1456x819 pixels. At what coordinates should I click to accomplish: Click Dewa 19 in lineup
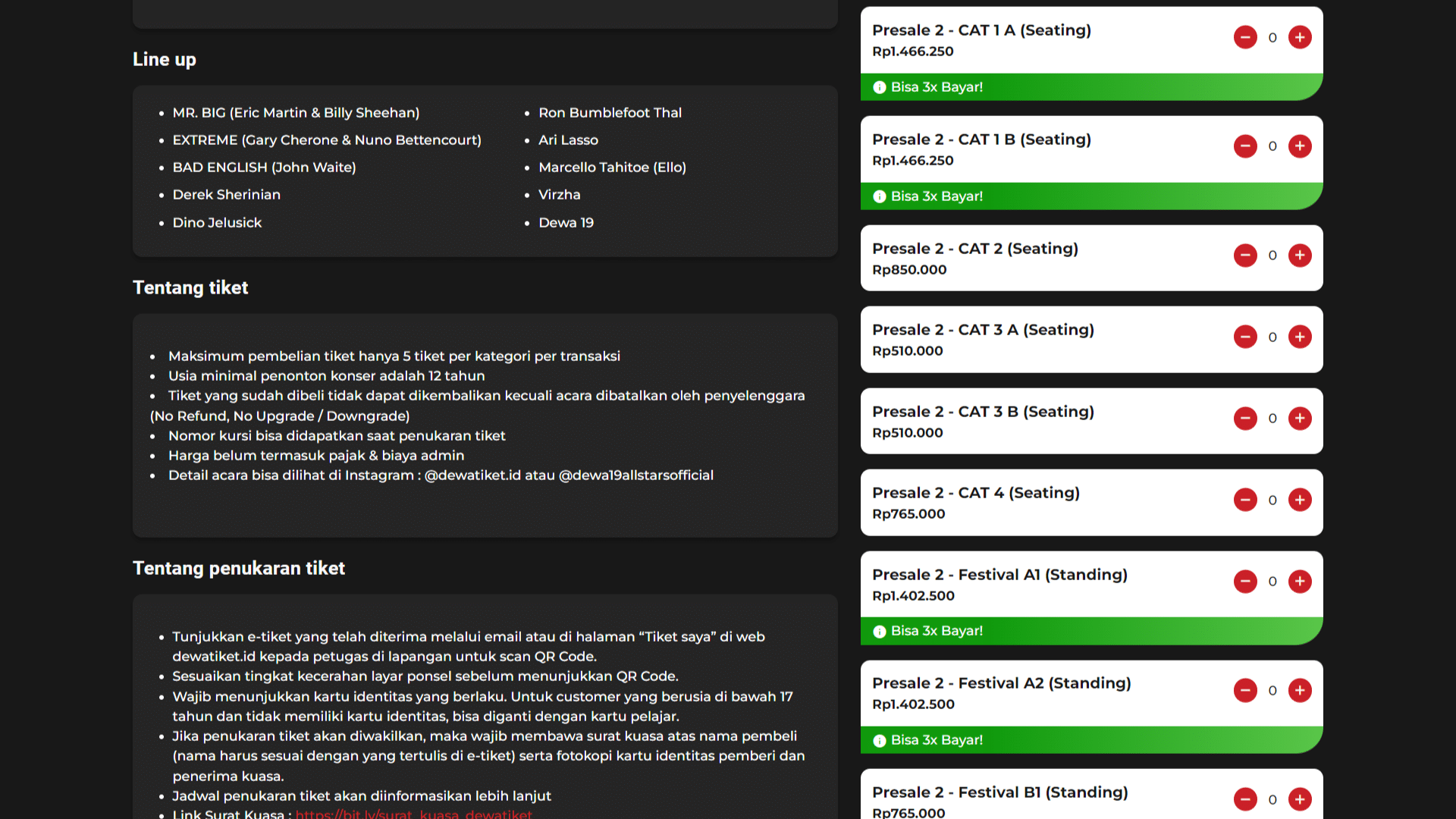pyautogui.click(x=566, y=223)
